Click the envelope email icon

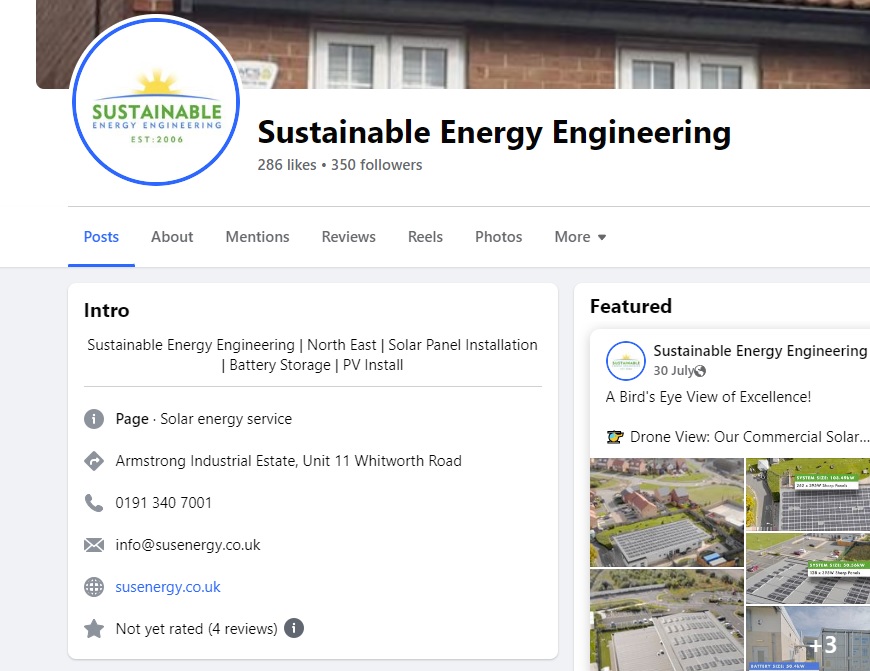[94, 545]
